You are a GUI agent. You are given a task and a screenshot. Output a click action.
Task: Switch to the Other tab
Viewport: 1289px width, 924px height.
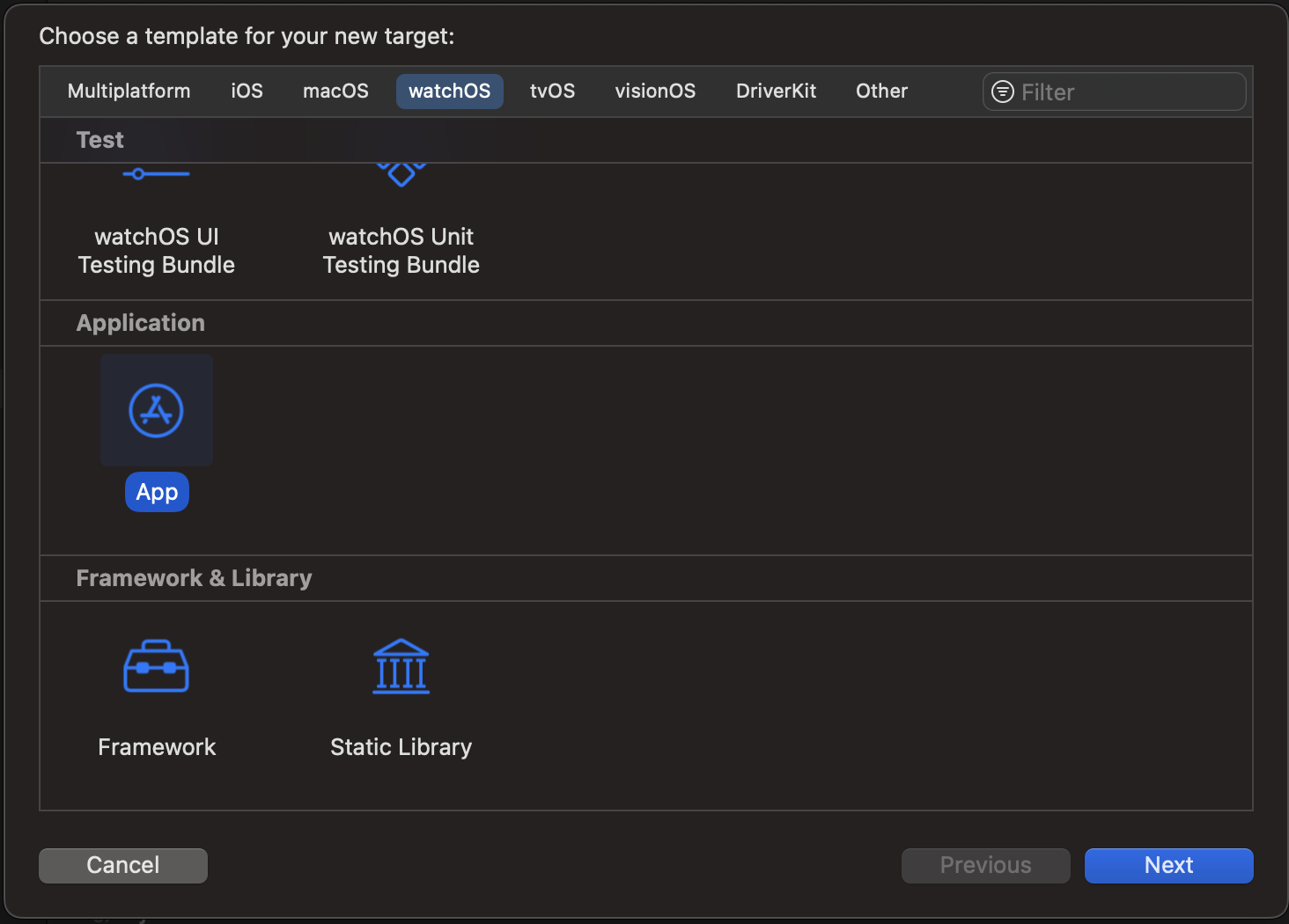(x=882, y=92)
